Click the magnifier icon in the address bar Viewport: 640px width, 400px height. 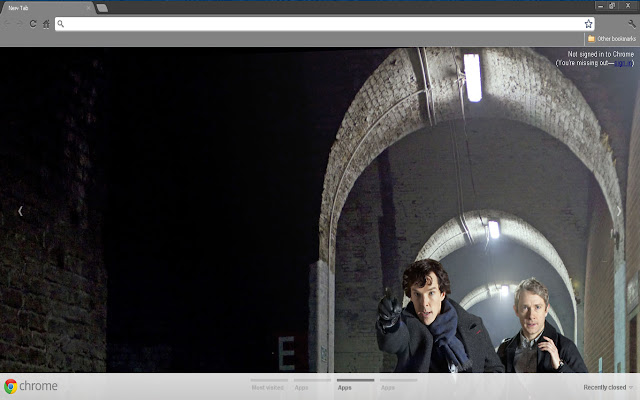[61, 24]
